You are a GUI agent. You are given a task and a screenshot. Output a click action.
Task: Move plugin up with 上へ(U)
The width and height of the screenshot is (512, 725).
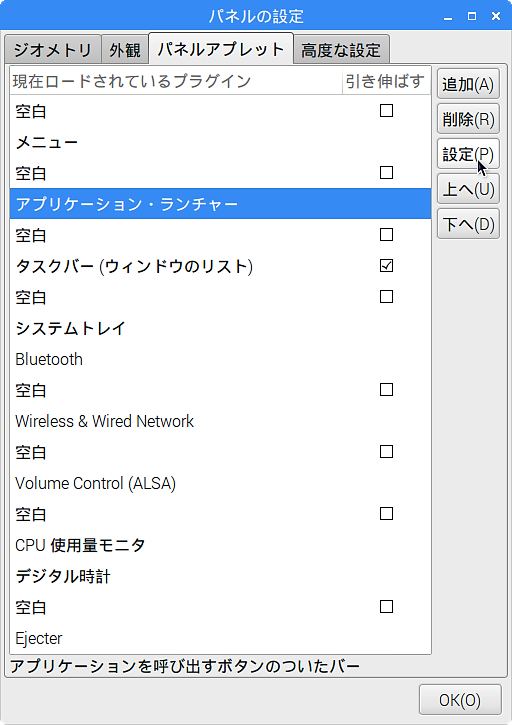point(468,189)
